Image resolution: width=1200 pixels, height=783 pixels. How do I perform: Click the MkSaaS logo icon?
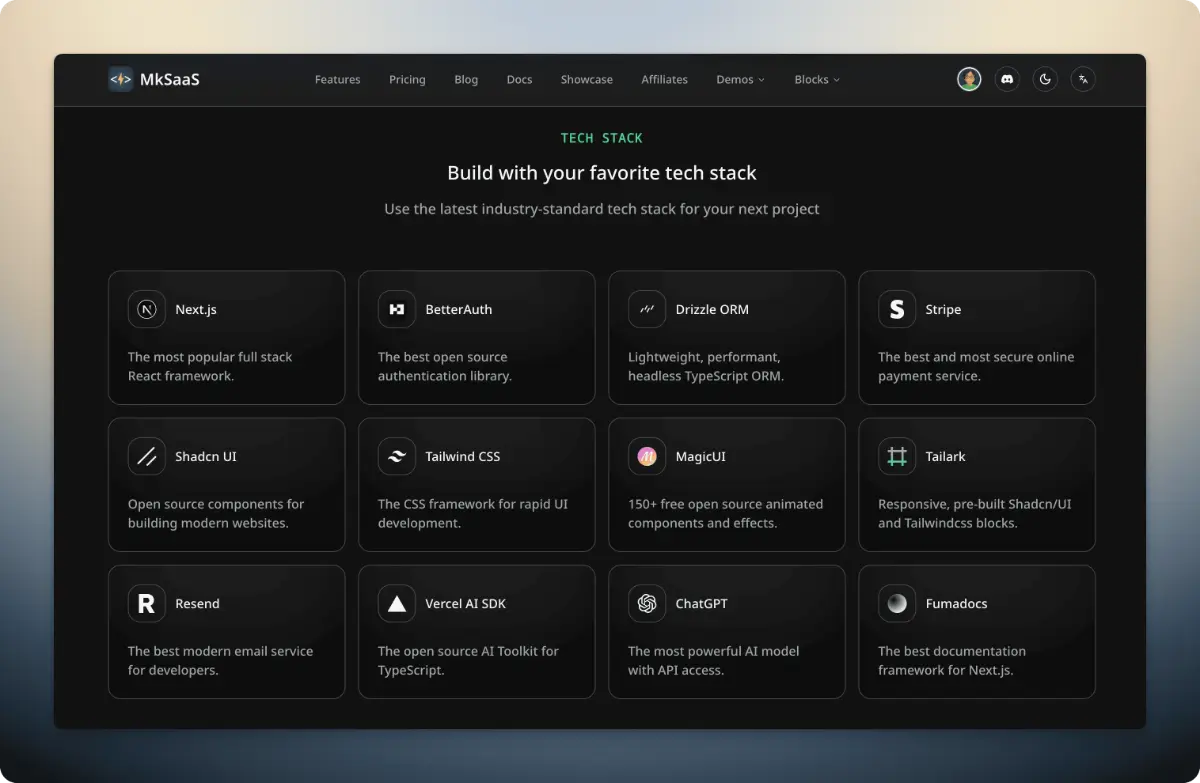click(x=121, y=79)
